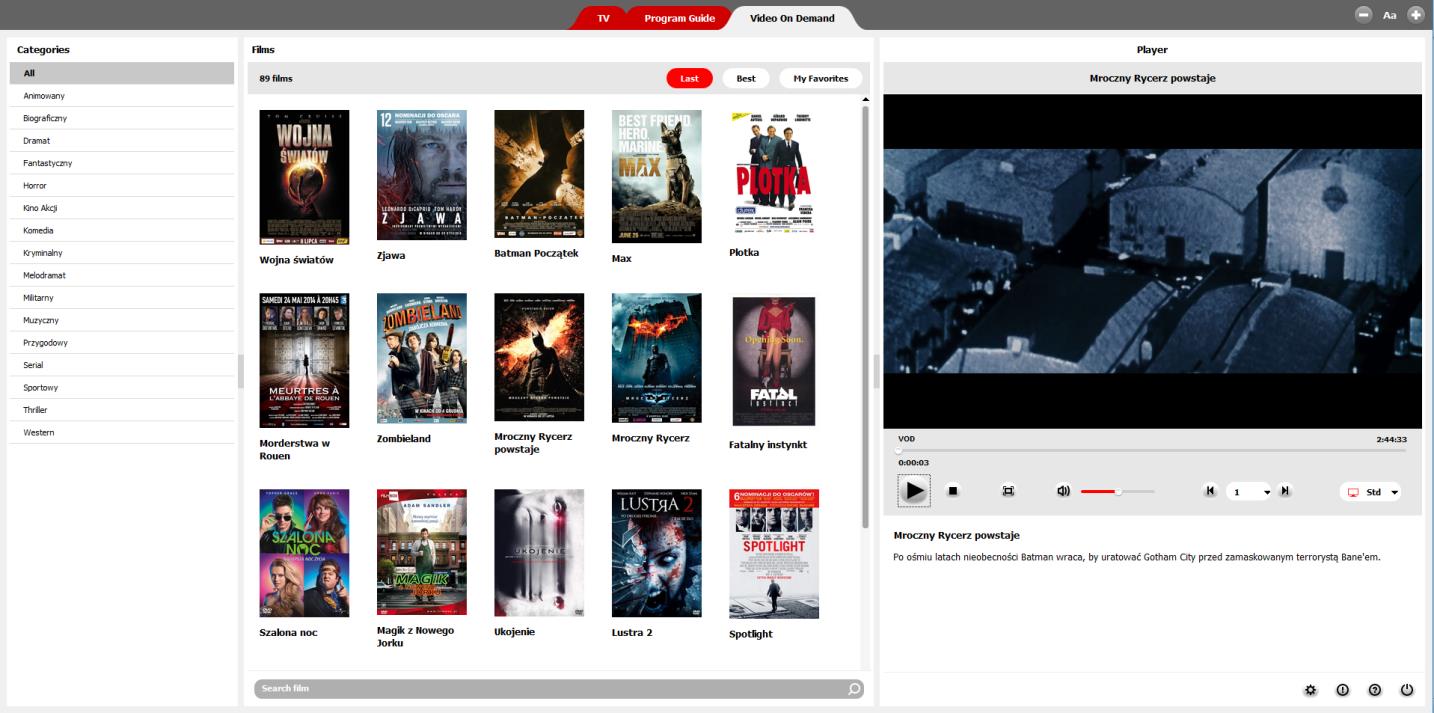The image size is (1434, 713).
Task: Open the Fantastyczny category
Action: click(122, 163)
